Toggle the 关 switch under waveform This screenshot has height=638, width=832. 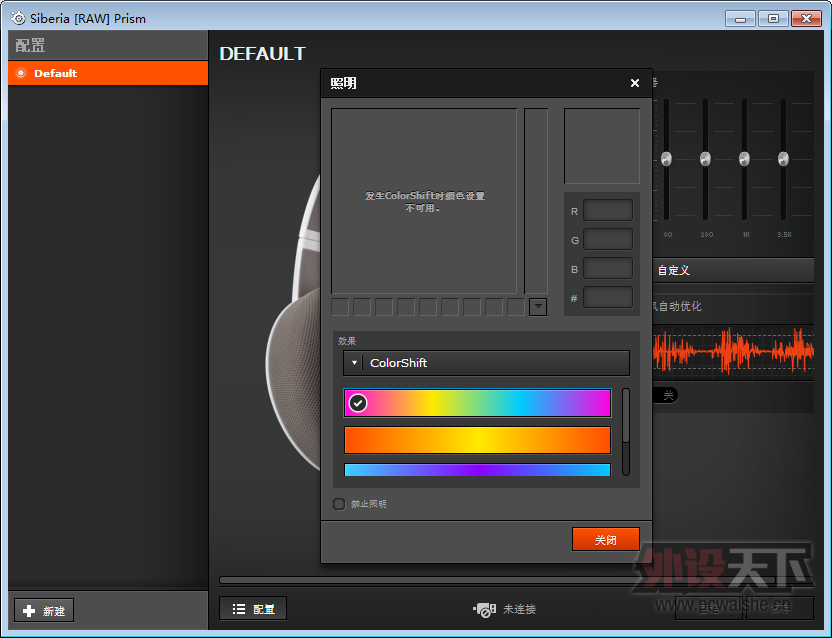[665, 395]
